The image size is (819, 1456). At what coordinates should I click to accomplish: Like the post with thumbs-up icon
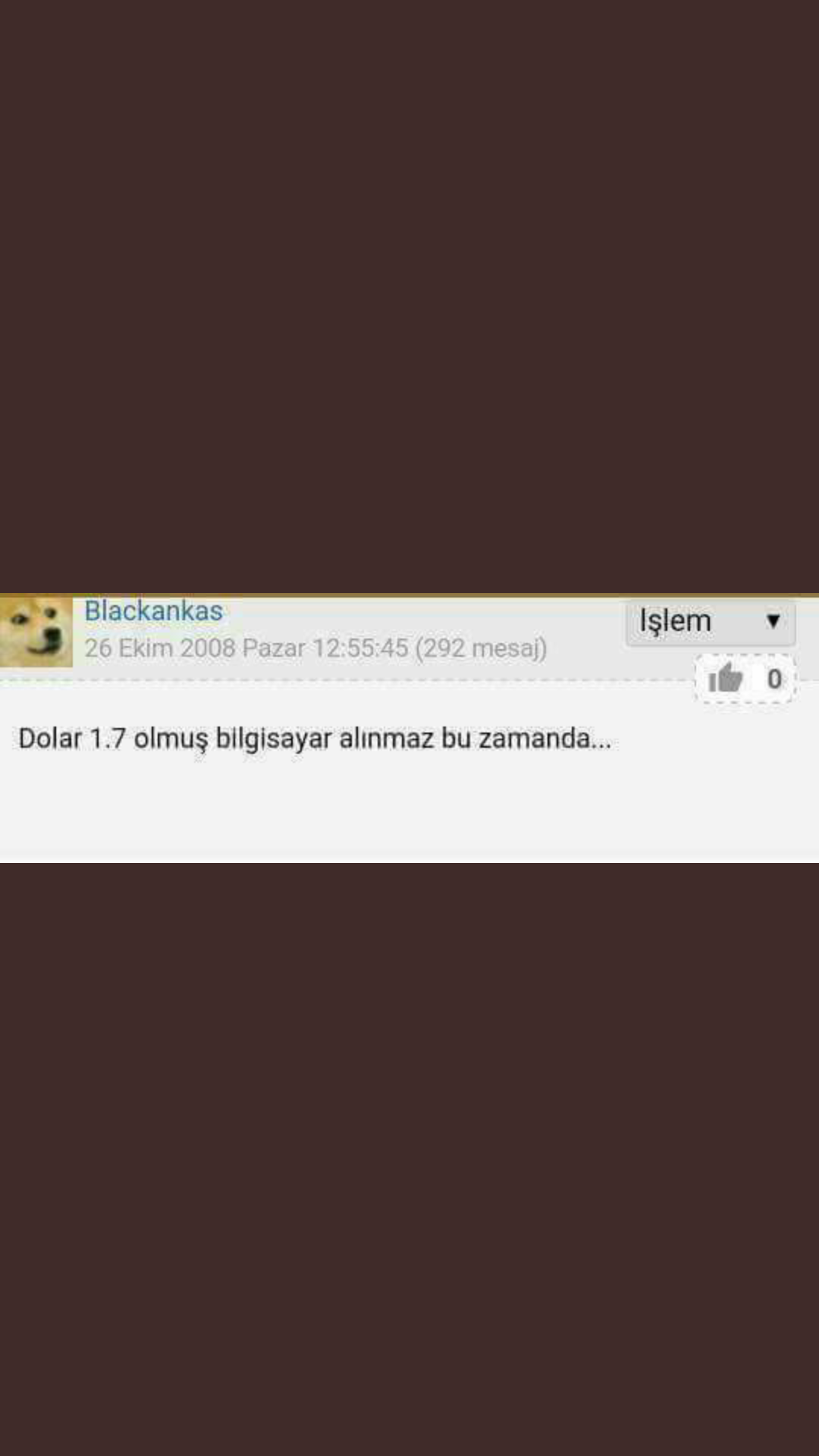pyautogui.click(x=725, y=678)
